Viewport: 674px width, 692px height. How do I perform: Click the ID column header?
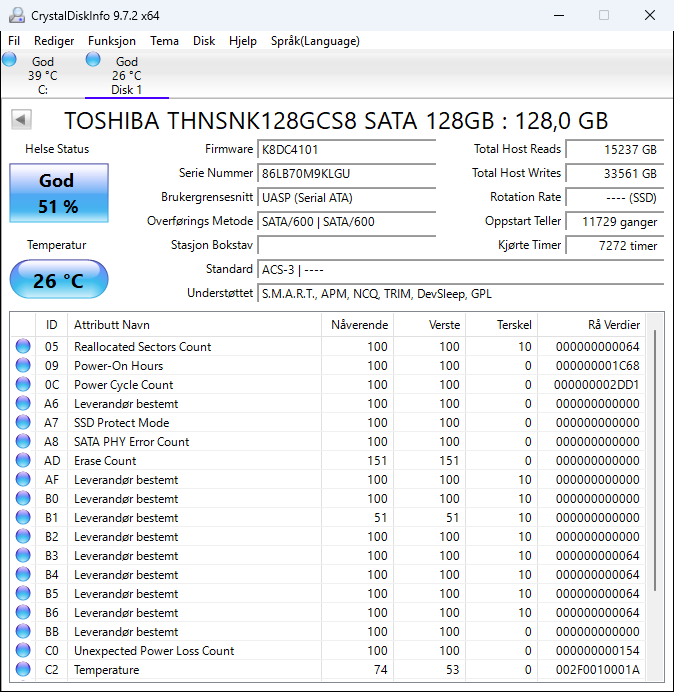click(51, 325)
